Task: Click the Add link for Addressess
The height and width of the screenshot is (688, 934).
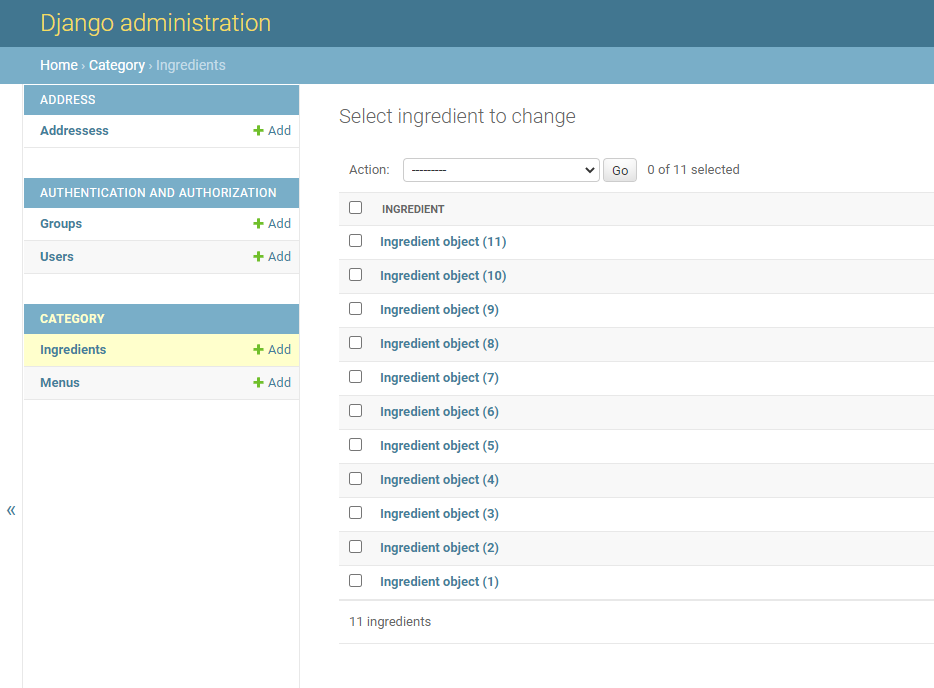Action: 272,130
